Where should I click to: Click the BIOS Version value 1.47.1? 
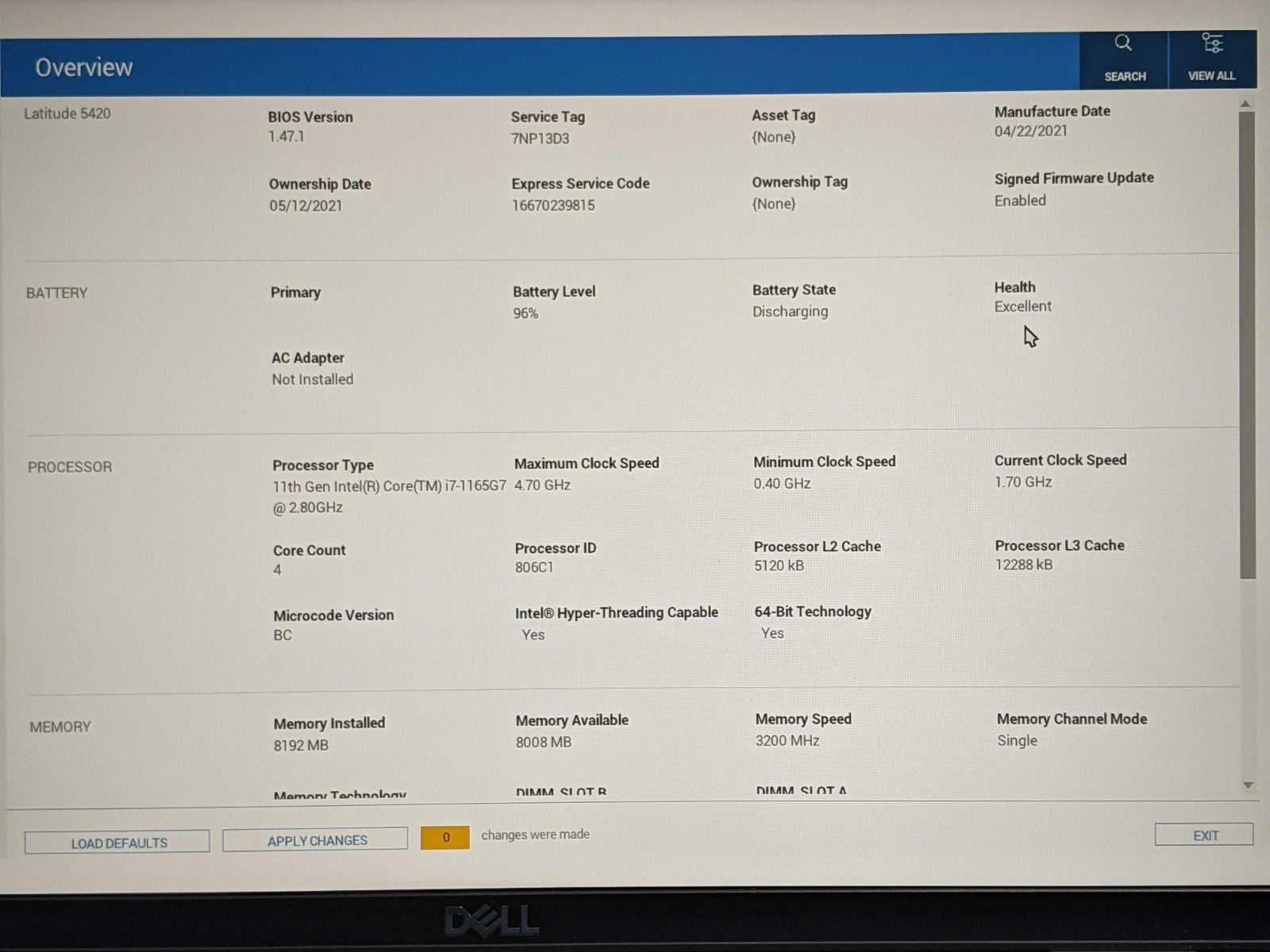click(x=286, y=136)
